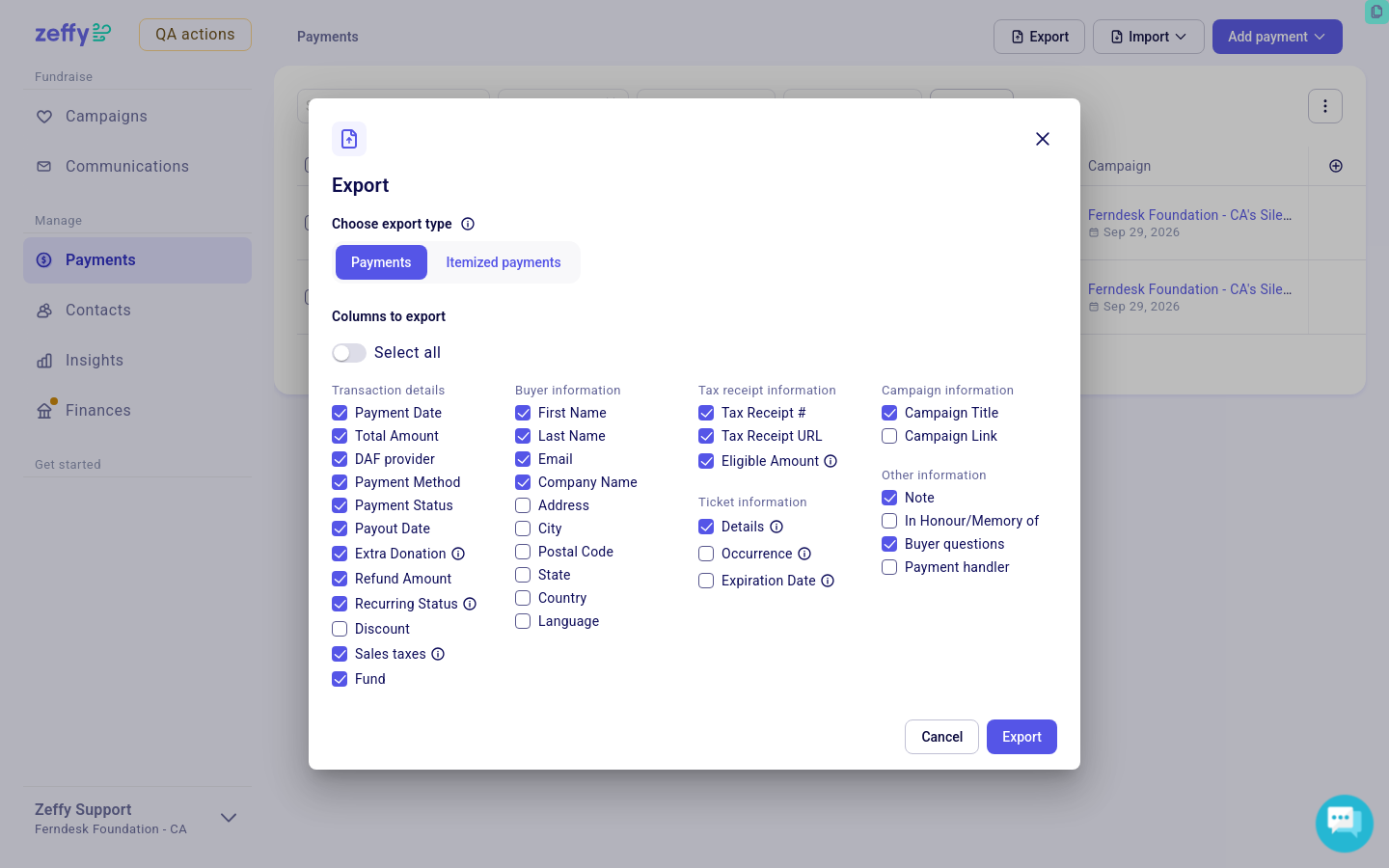The width and height of the screenshot is (1389, 868).
Task: Check the Payment handler checkbox
Action: pos(889,567)
